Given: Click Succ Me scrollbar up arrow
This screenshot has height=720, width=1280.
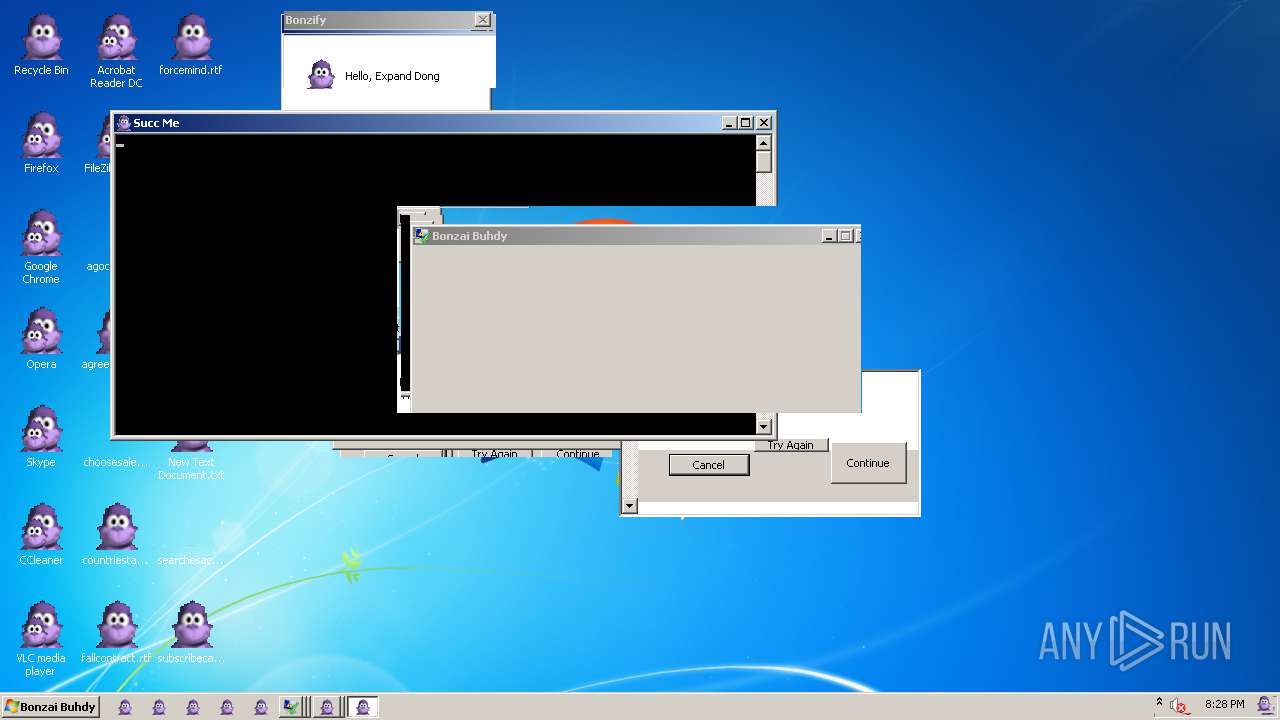Looking at the screenshot, I should pyautogui.click(x=764, y=142).
